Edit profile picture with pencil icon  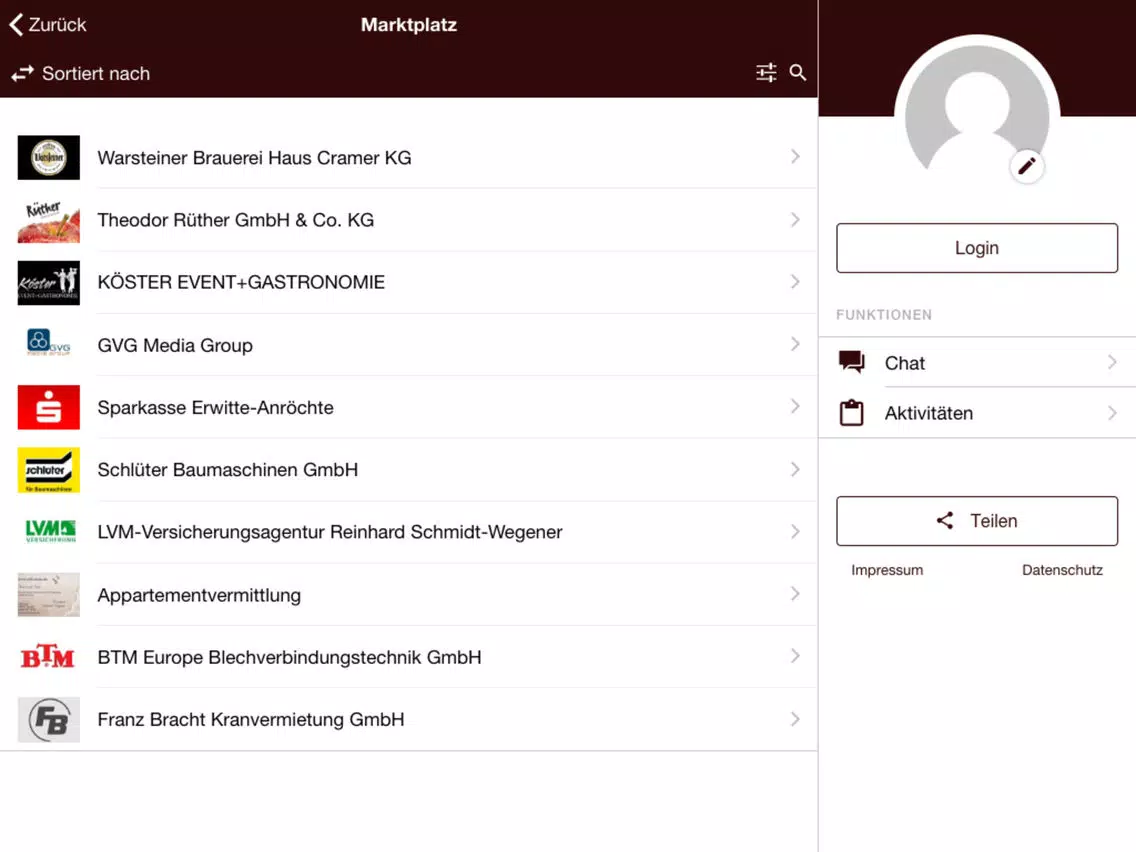pos(1027,167)
